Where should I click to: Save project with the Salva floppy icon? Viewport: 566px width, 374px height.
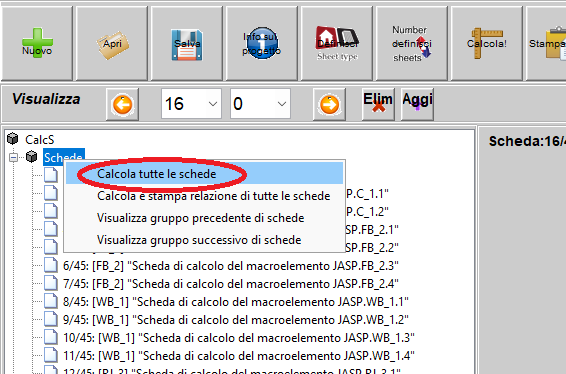[x=187, y=43]
